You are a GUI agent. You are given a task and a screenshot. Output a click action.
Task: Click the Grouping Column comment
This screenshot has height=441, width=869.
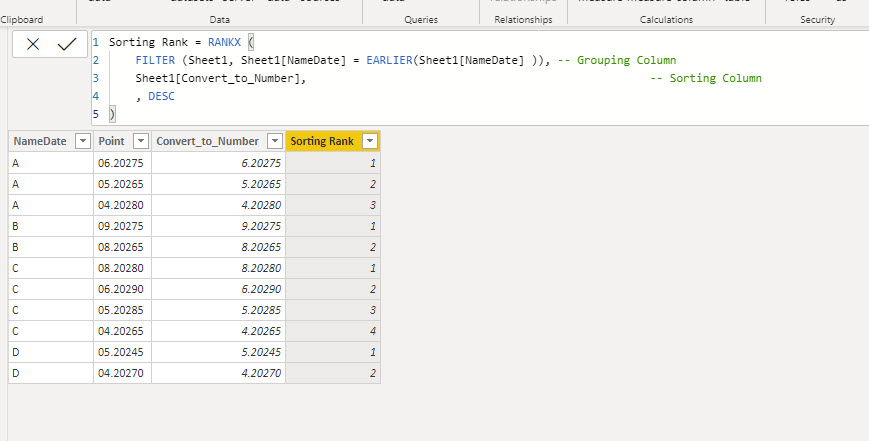click(617, 60)
